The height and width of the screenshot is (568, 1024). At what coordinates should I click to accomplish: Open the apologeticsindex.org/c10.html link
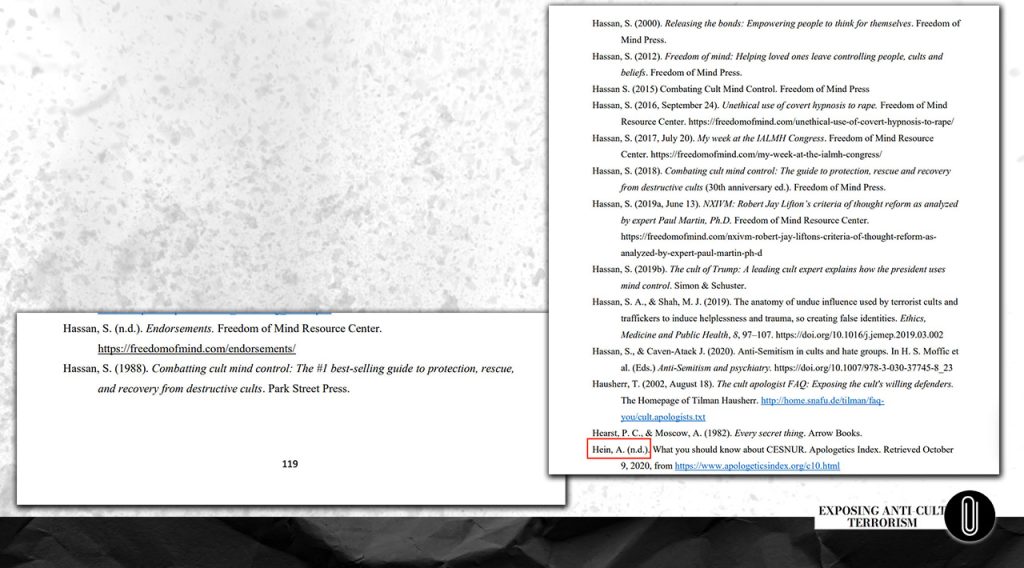[x=757, y=465]
